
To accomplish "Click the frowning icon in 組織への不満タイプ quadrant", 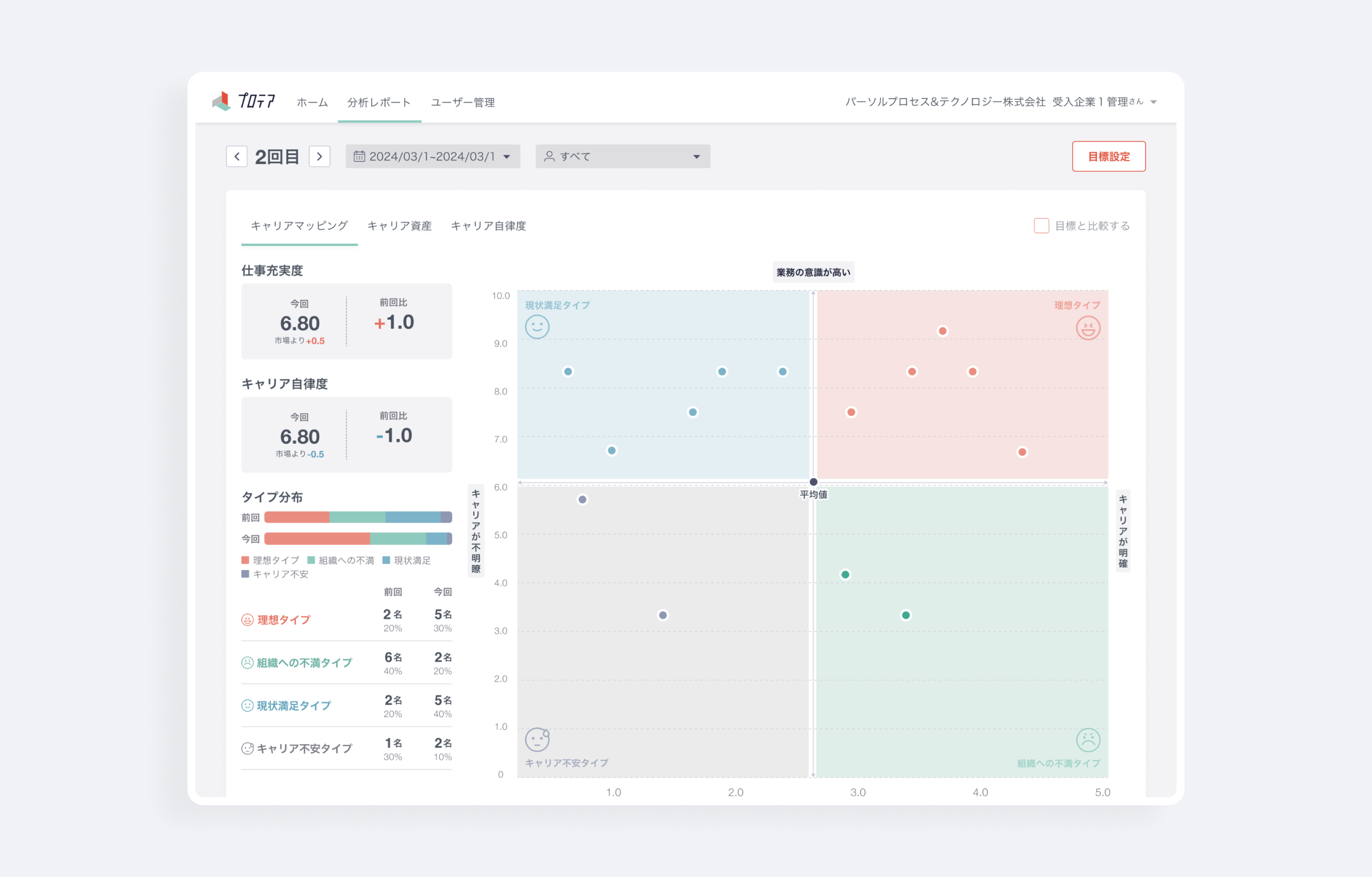I will click(x=1088, y=740).
